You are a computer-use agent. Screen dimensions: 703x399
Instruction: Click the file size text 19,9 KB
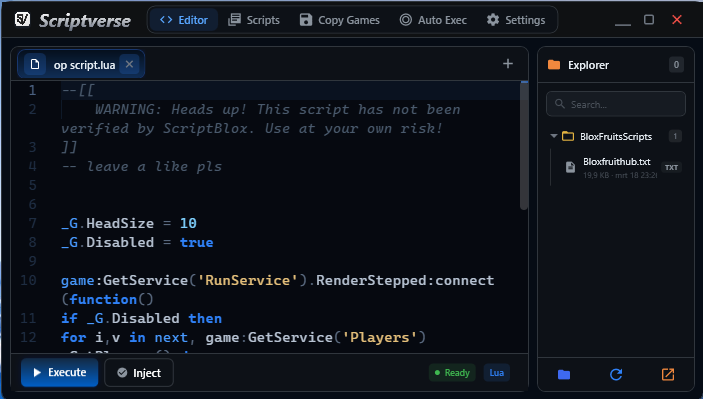pos(596,175)
